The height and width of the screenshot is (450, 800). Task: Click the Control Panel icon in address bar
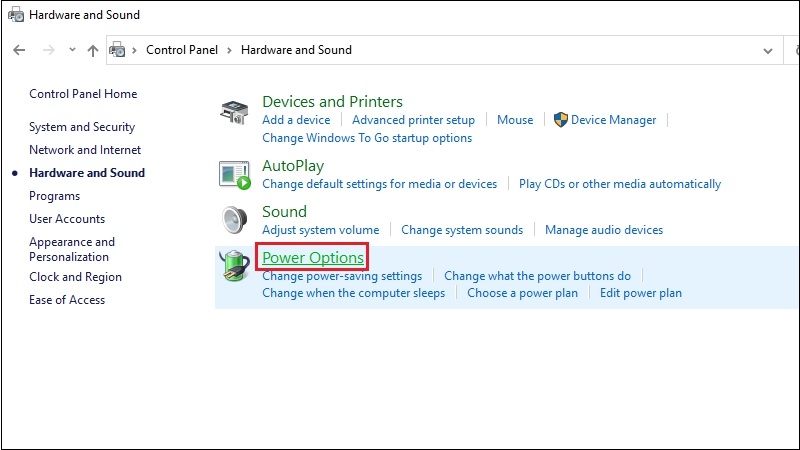pos(117,50)
